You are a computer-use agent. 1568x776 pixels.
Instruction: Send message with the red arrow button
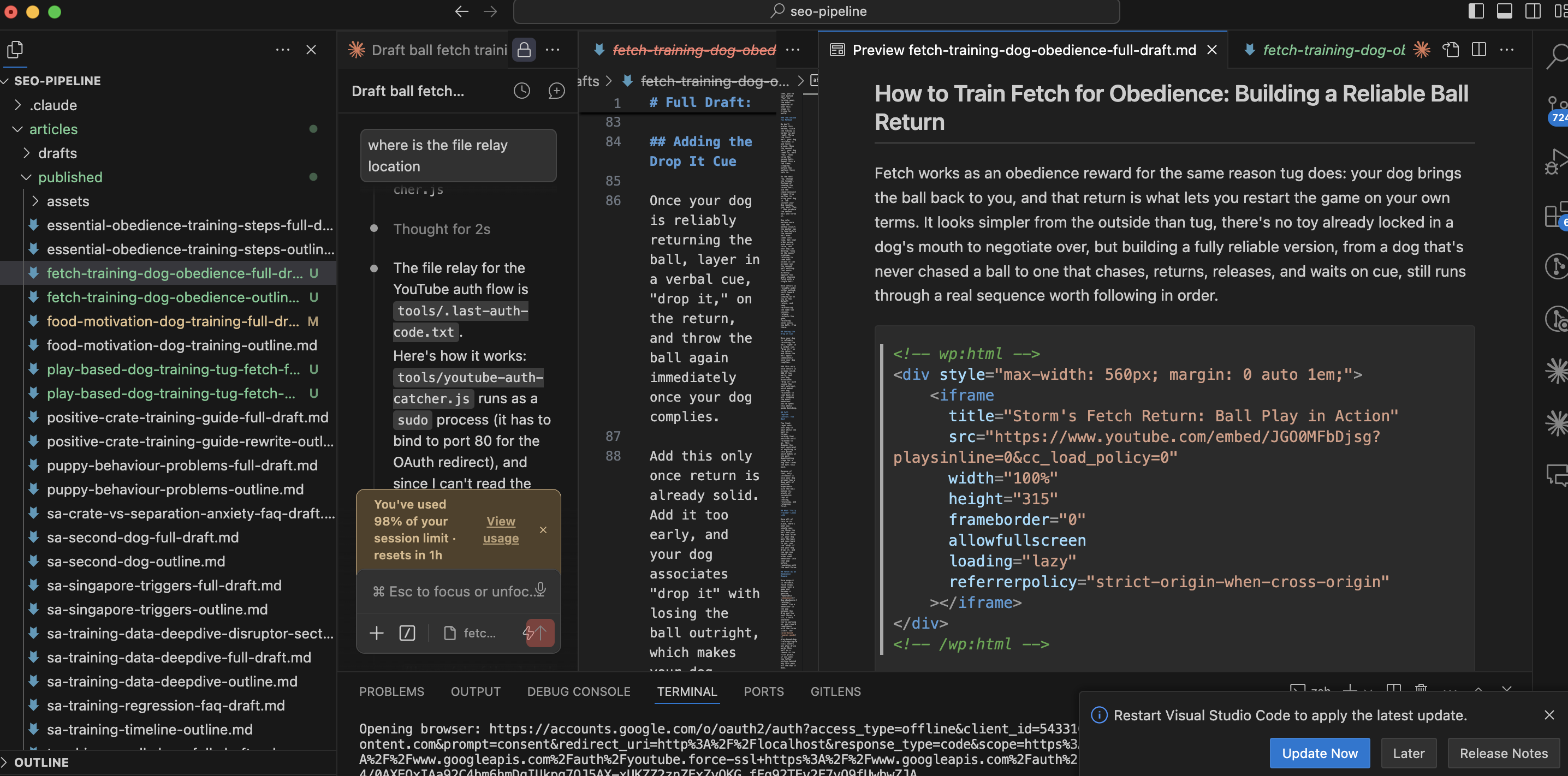pyautogui.click(x=539, y=633)
